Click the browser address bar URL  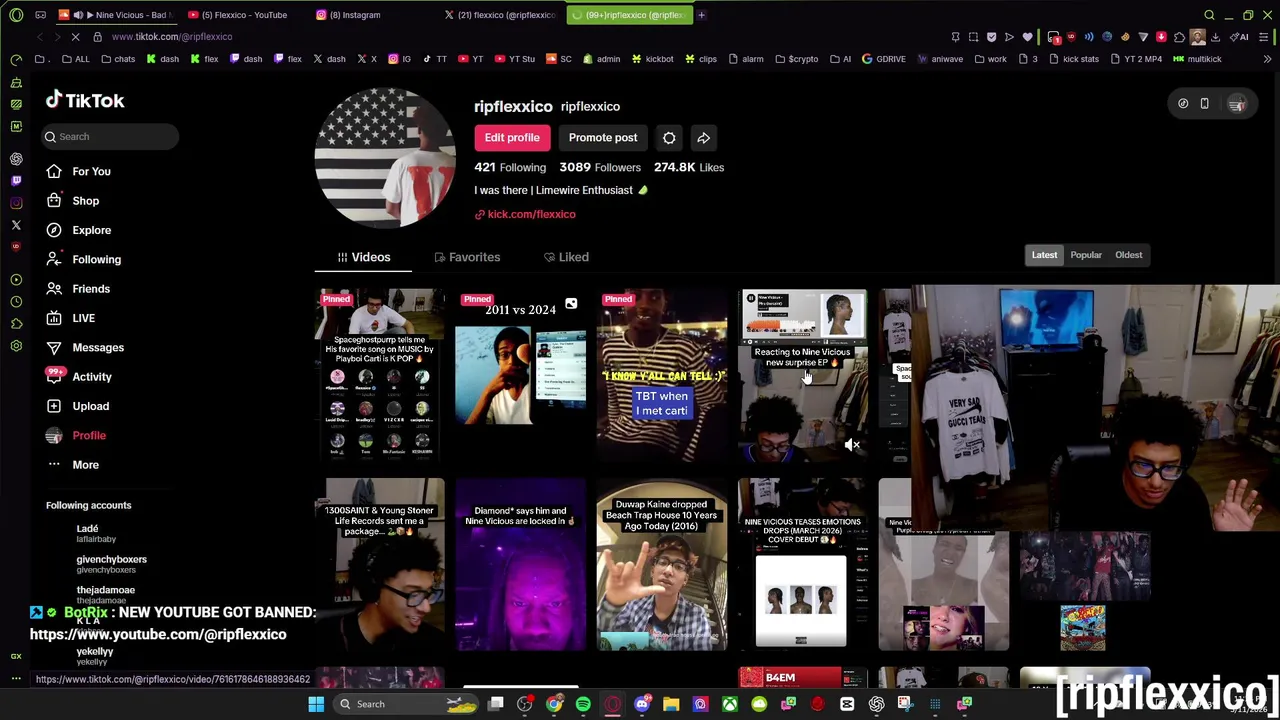(x=172, y=37)
